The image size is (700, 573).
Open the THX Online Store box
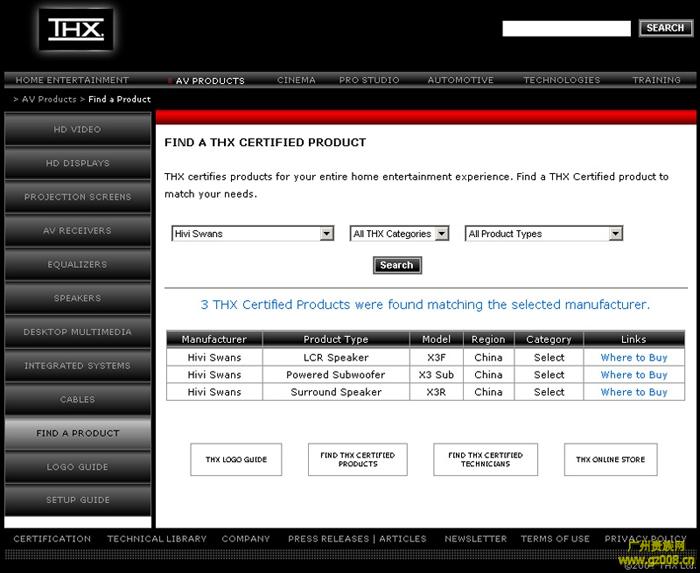[x=611, y=459]
